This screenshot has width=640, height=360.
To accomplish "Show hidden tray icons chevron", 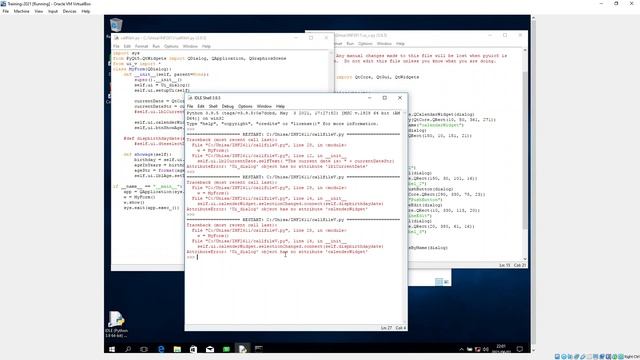I will pyautogui.click(x=461, y=349).
